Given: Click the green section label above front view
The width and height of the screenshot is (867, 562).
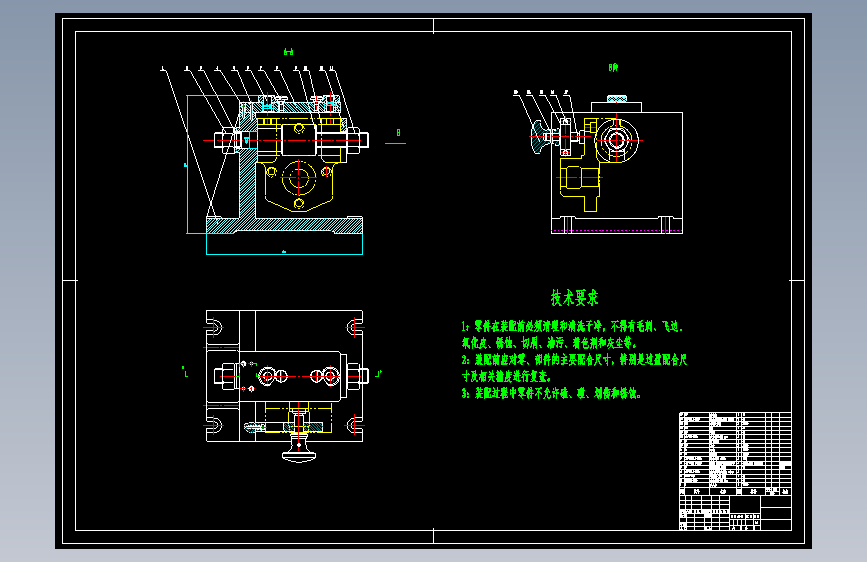Looking at the screenshot, I should coord(288,52).
